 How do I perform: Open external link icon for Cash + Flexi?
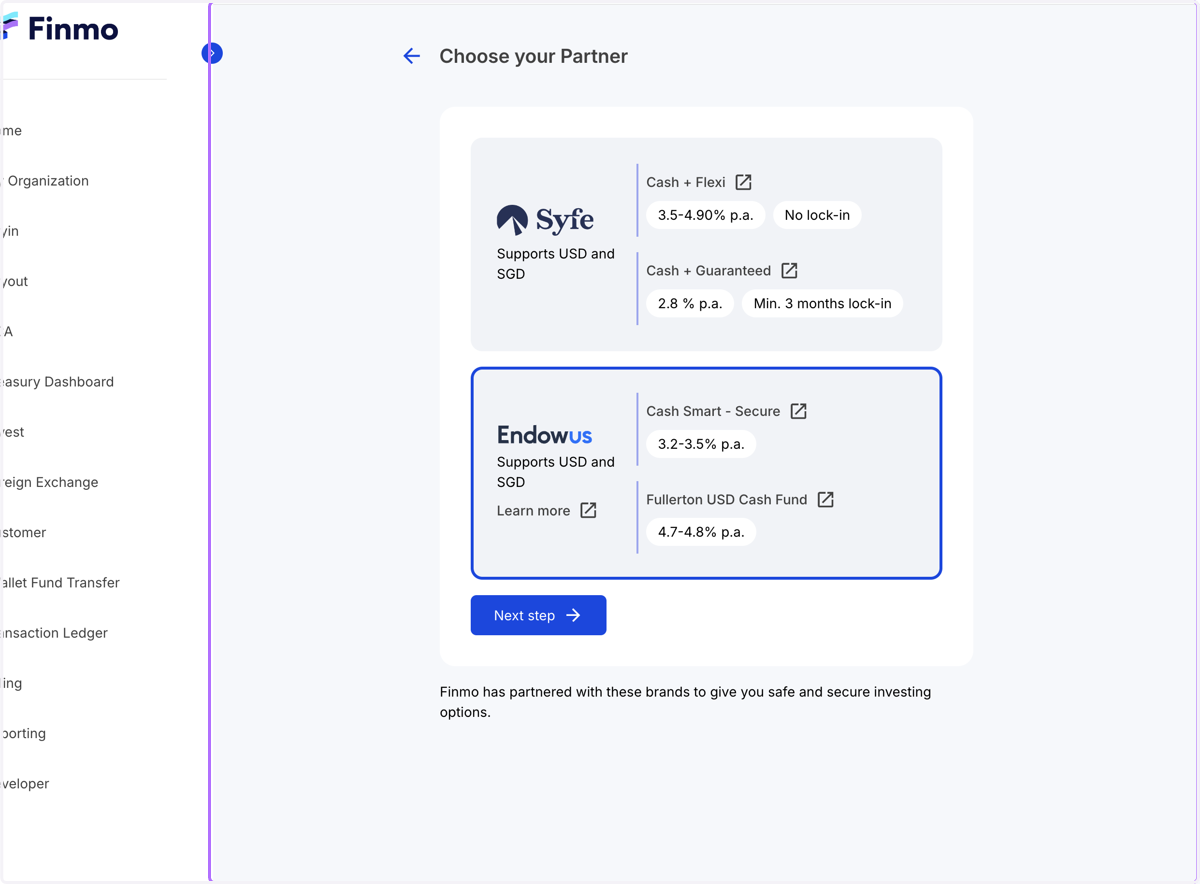coord(743,182)
